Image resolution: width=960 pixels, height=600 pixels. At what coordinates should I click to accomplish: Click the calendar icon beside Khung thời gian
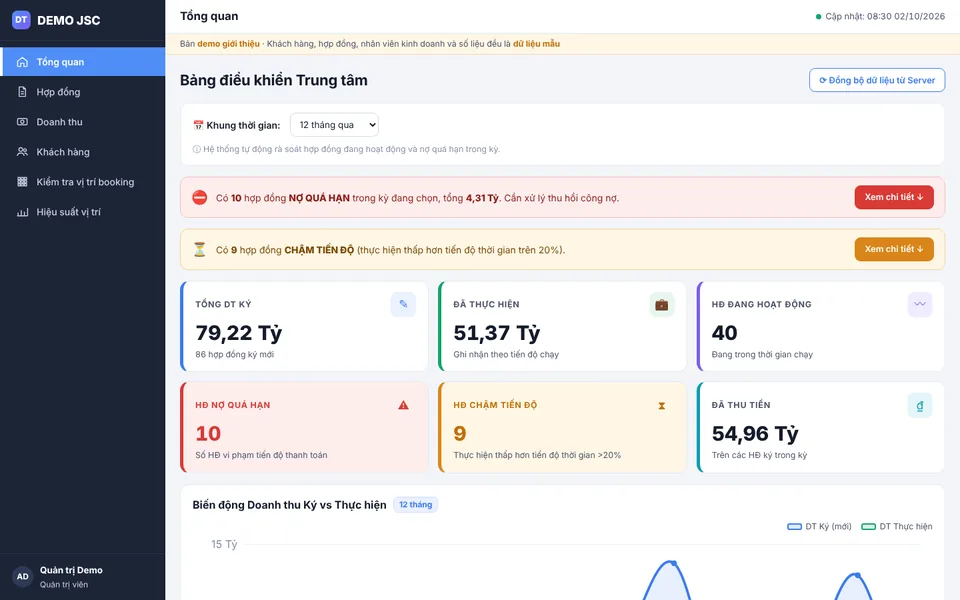[198, 125]
